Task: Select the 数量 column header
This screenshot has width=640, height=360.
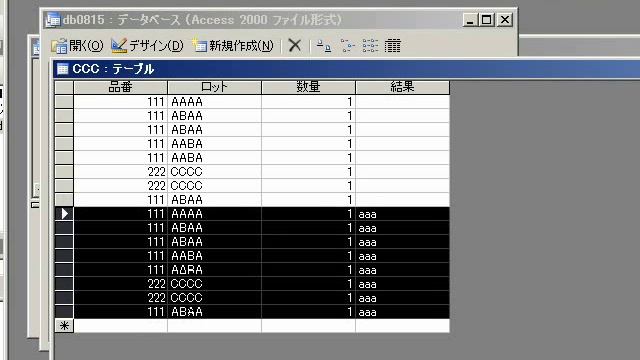Action: (308, 87)
